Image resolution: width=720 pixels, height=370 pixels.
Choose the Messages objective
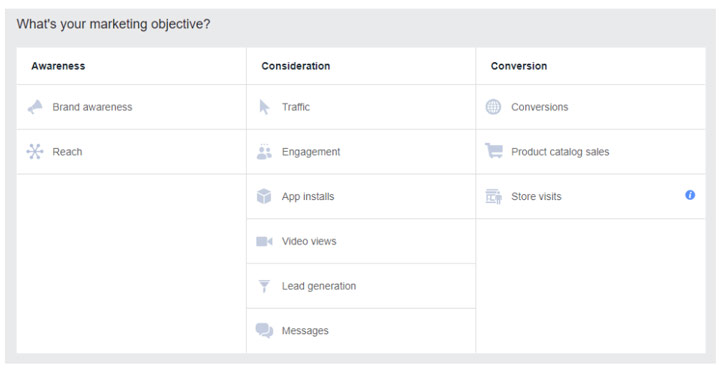(361, 331)
